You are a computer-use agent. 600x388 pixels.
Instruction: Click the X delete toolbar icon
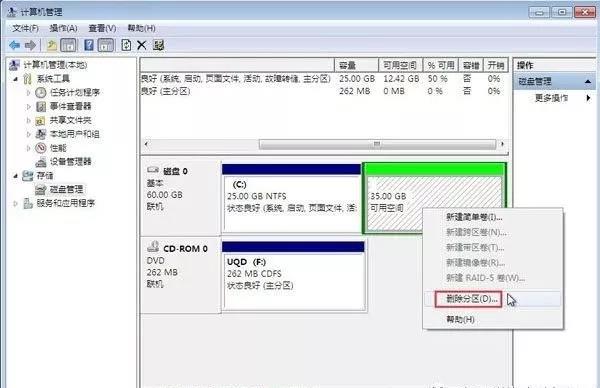(x=142, y=46)
